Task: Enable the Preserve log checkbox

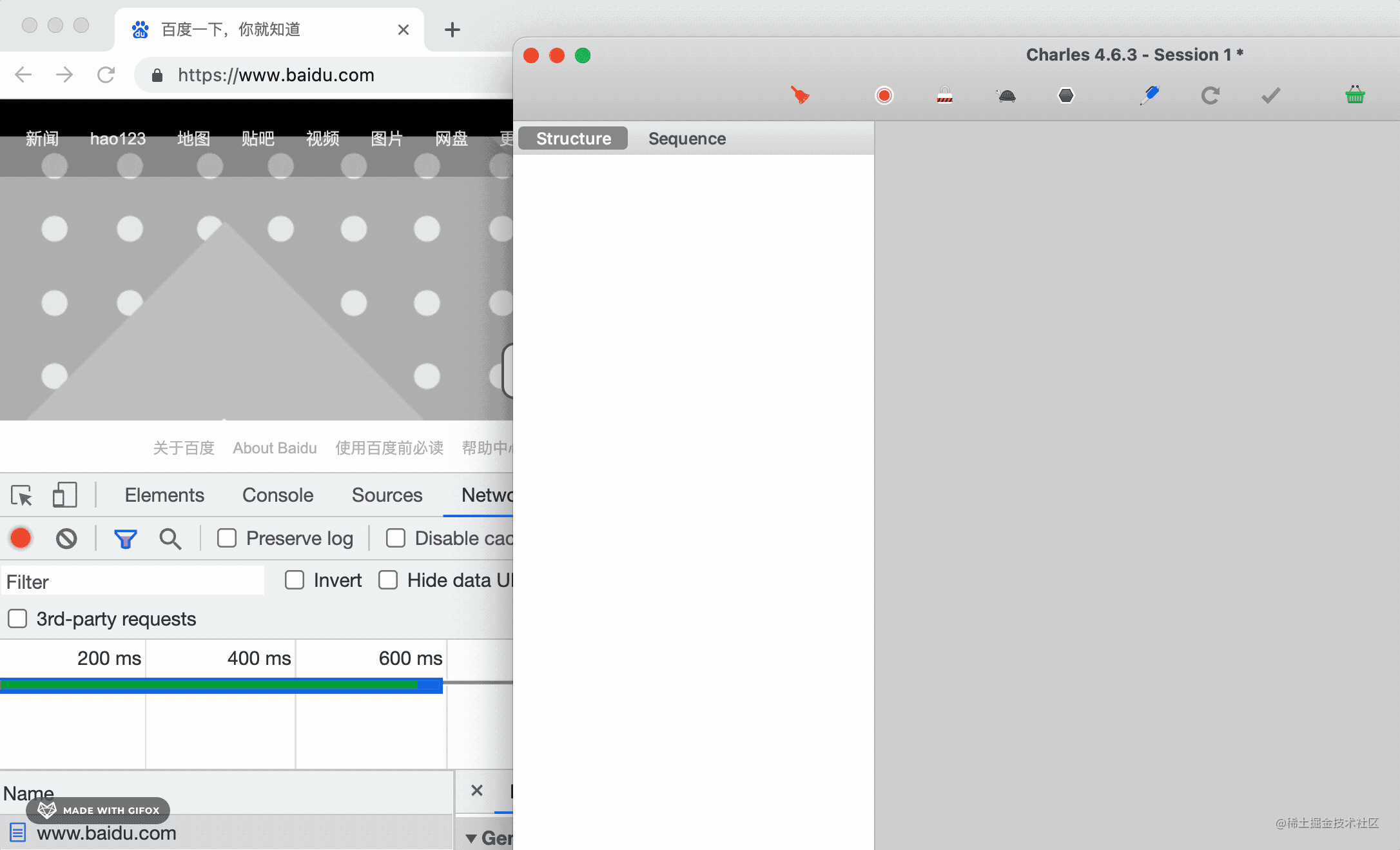Action: pyautogui.click(x=227, y=538)
